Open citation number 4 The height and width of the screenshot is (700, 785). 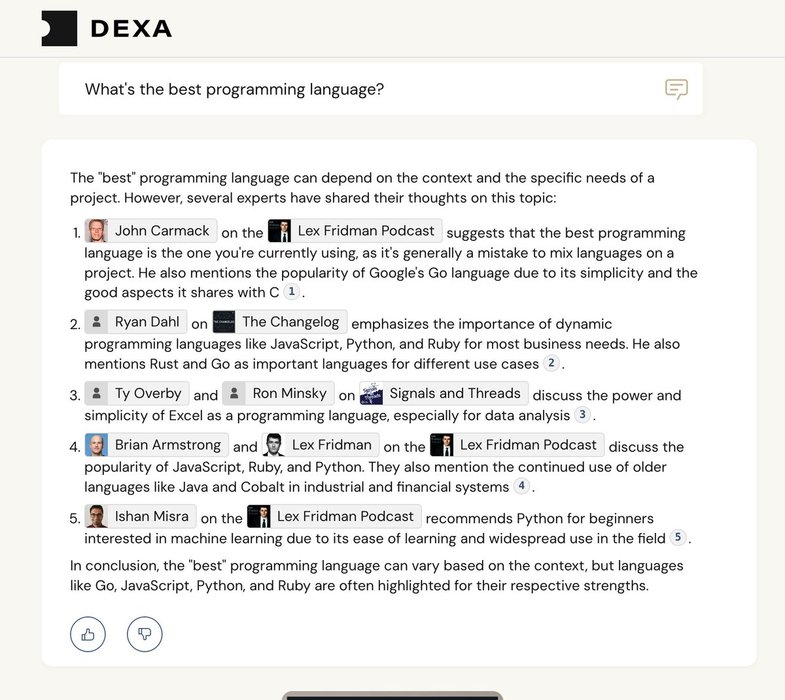pos(521,486)
